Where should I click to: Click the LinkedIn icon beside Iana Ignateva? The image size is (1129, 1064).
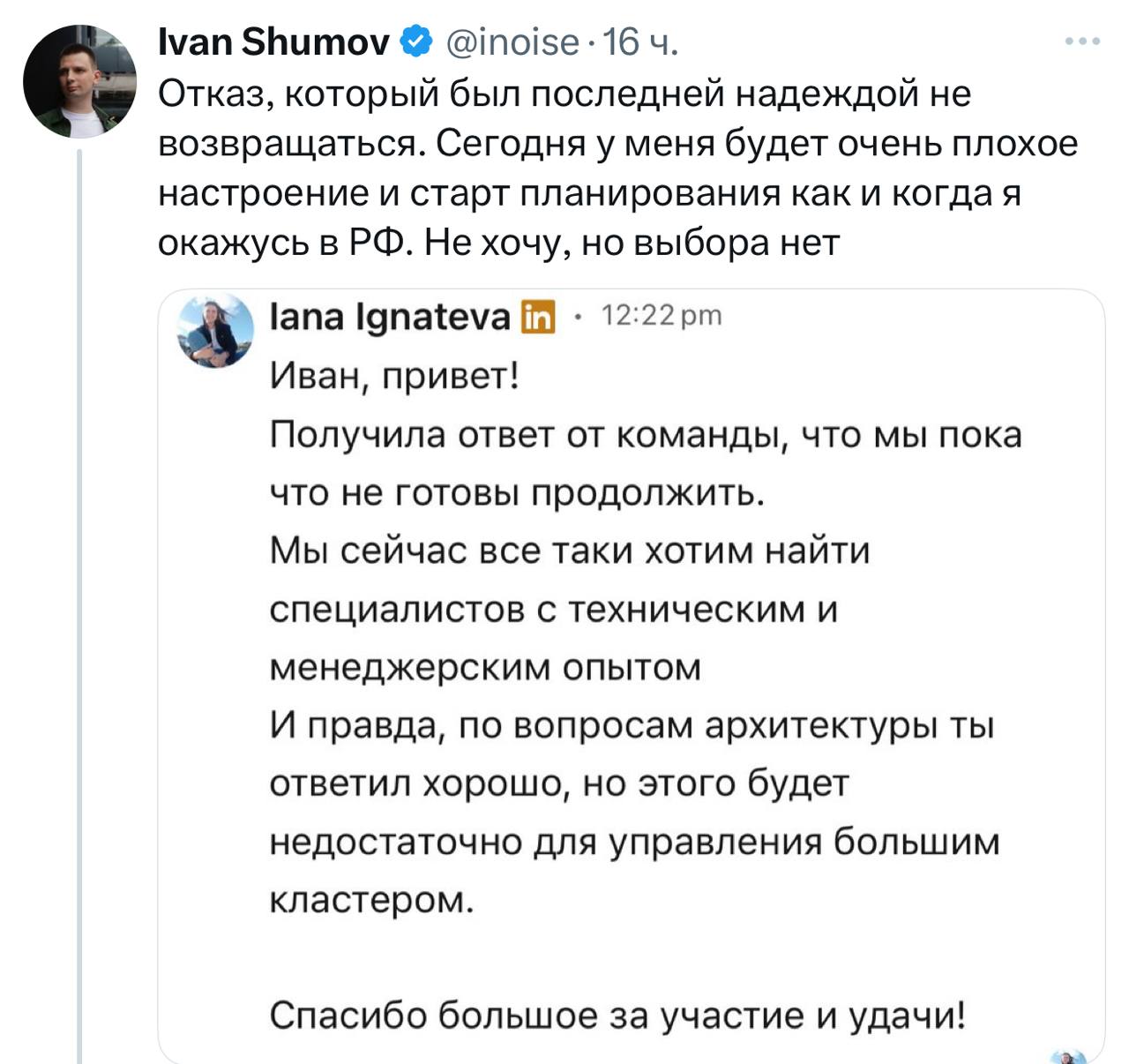tap(539, 318)
